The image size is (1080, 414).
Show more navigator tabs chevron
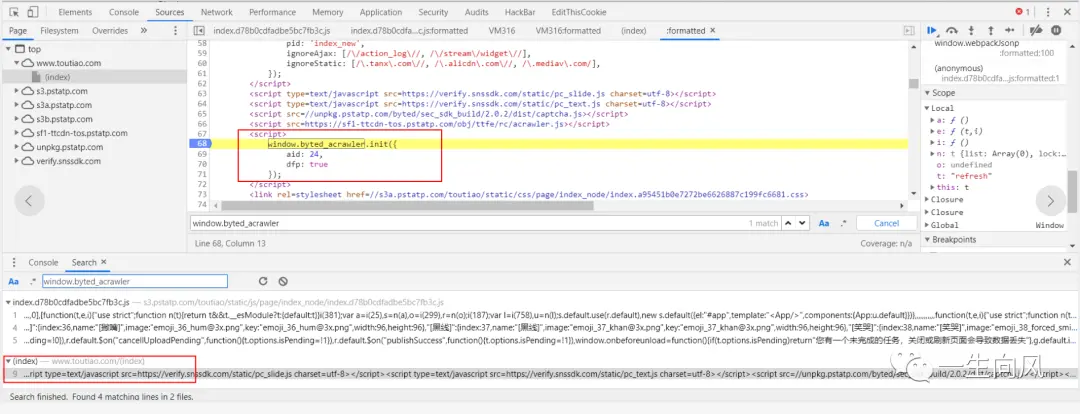point(143,30)
